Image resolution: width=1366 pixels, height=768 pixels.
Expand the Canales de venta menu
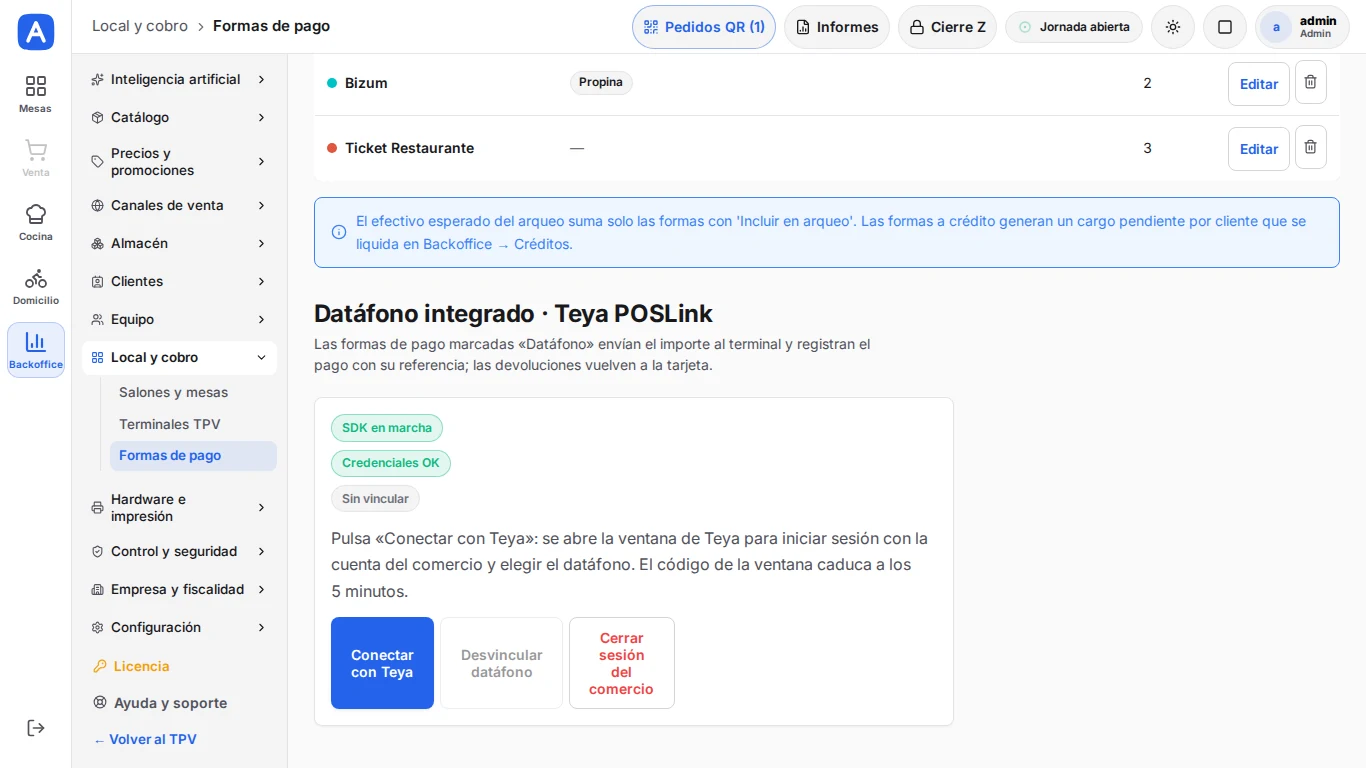click(179, 205)
